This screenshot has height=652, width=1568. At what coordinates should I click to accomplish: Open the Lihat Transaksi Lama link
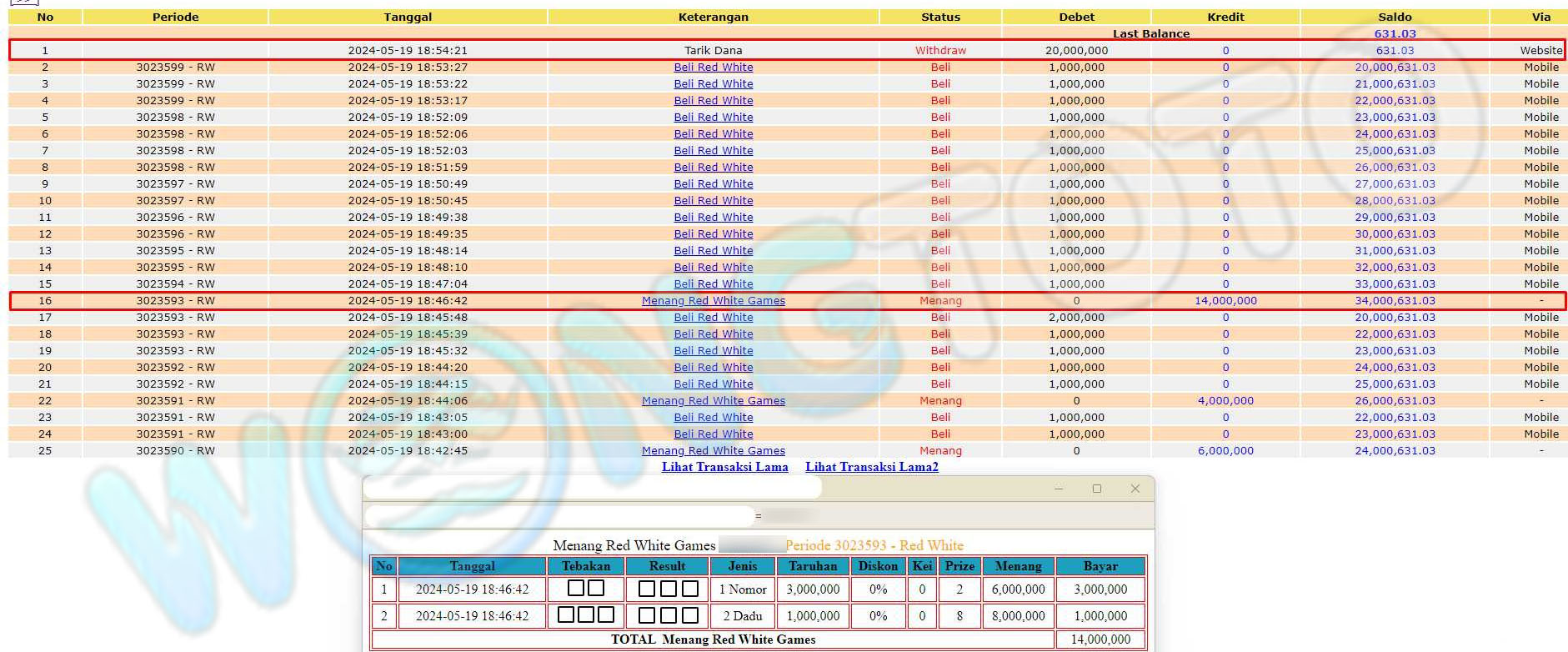724,467
